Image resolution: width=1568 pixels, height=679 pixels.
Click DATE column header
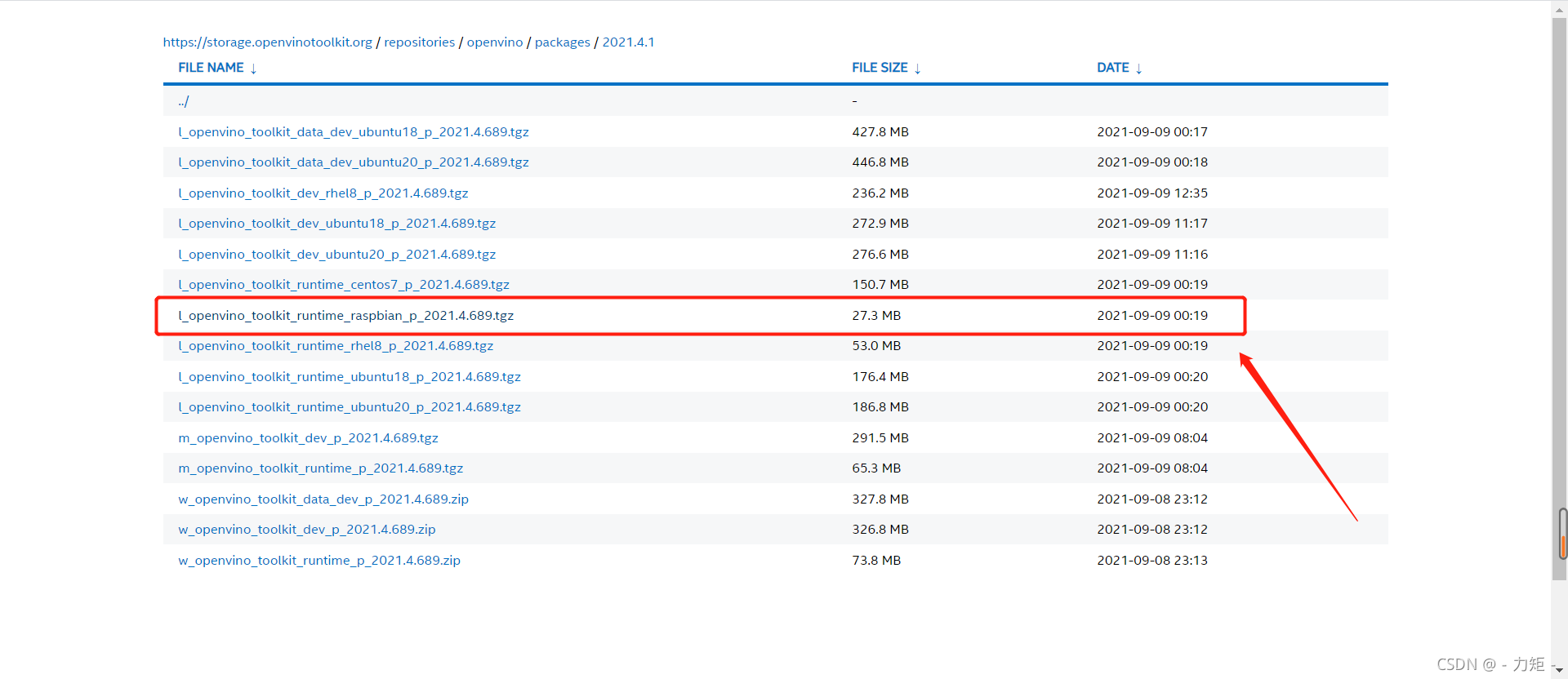[x=1113, y=68]
